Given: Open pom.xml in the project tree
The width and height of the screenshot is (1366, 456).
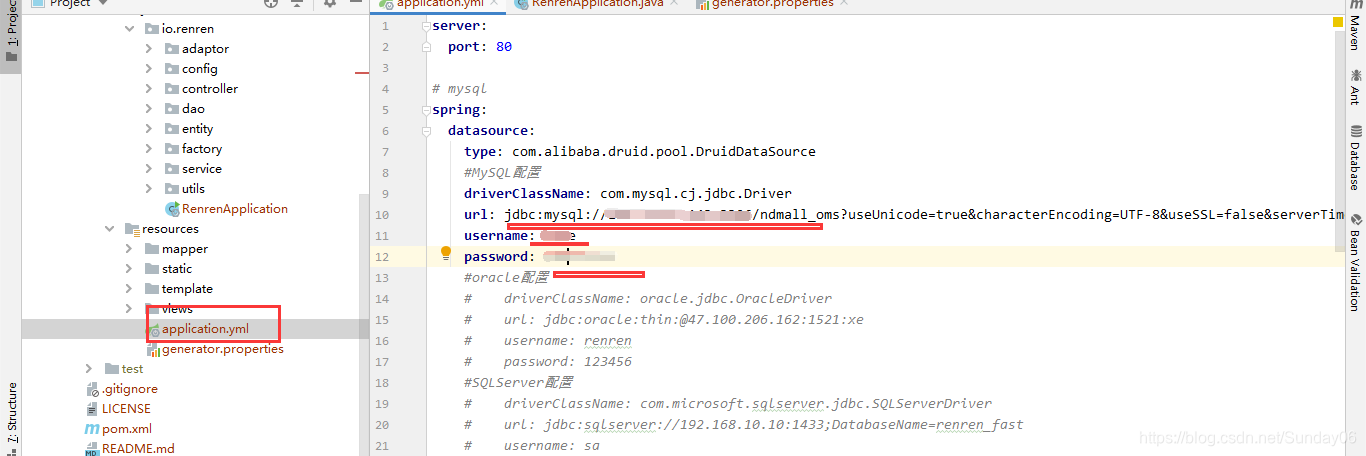Looking at the screenshot, I should pyautogui.click(x=118, y=429).
